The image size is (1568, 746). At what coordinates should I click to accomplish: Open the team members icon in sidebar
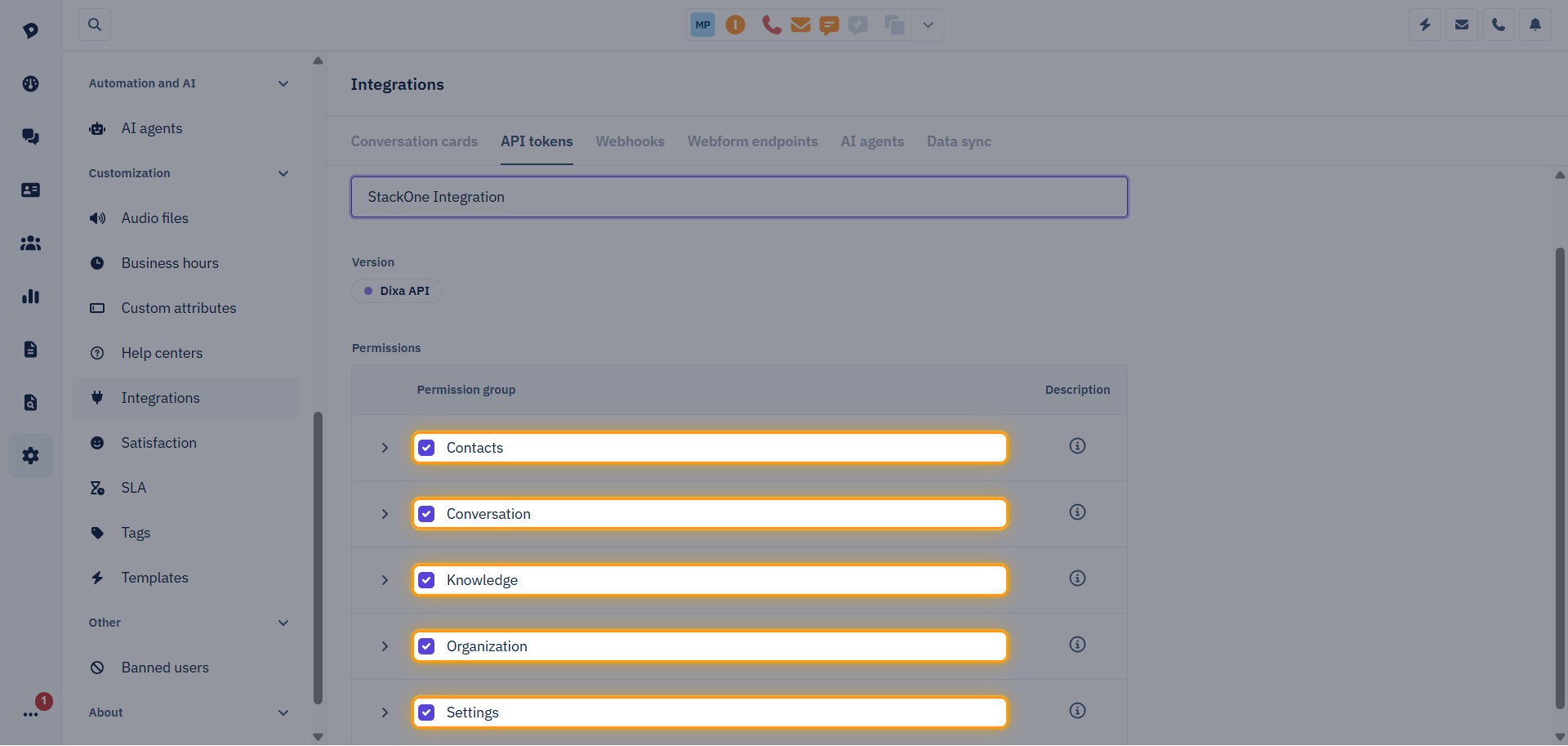point(30,243)
